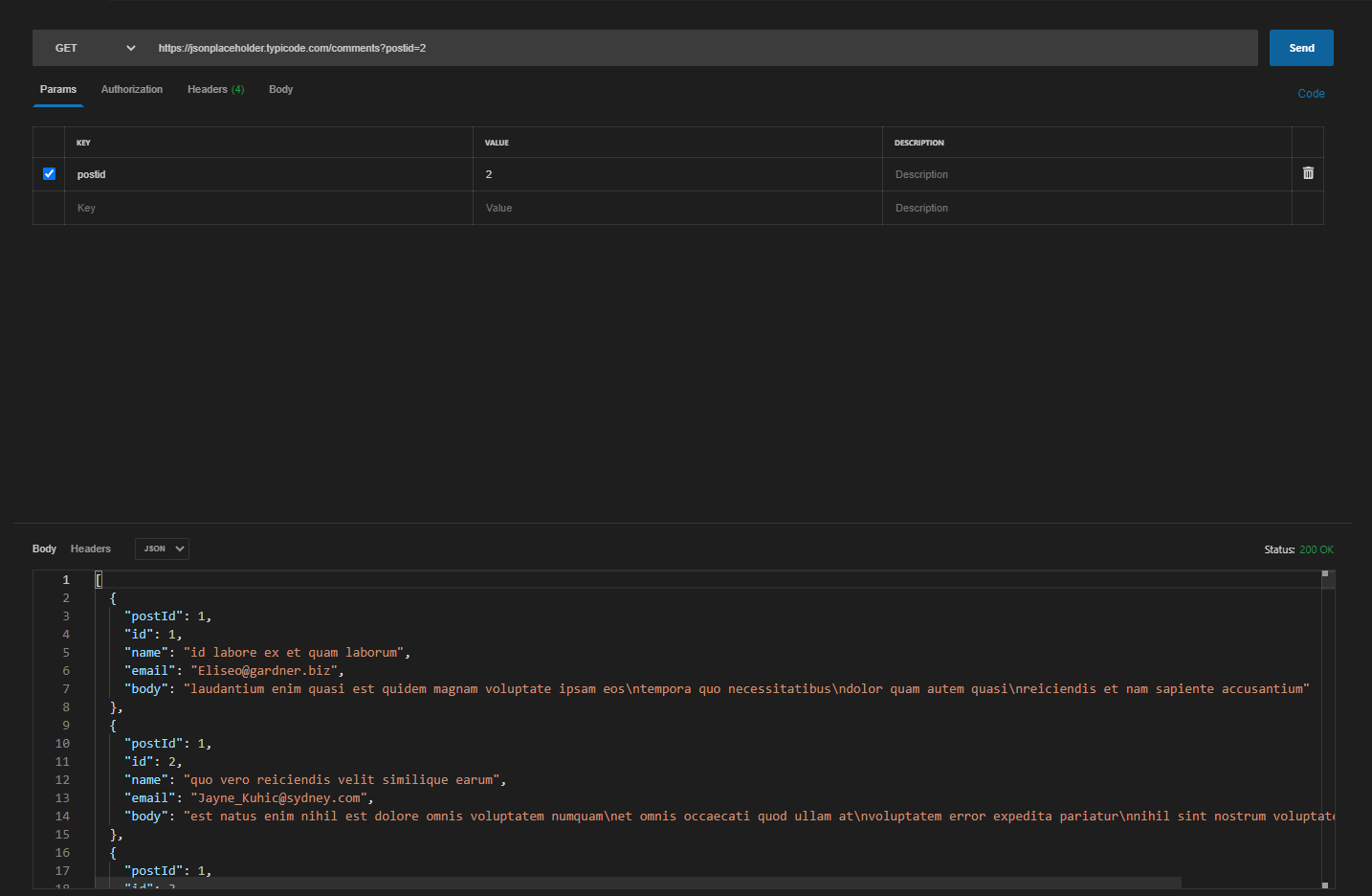The image size is (1372, 896).
Task: Click the opening bracket on line 1
Action: coord(99,580)
